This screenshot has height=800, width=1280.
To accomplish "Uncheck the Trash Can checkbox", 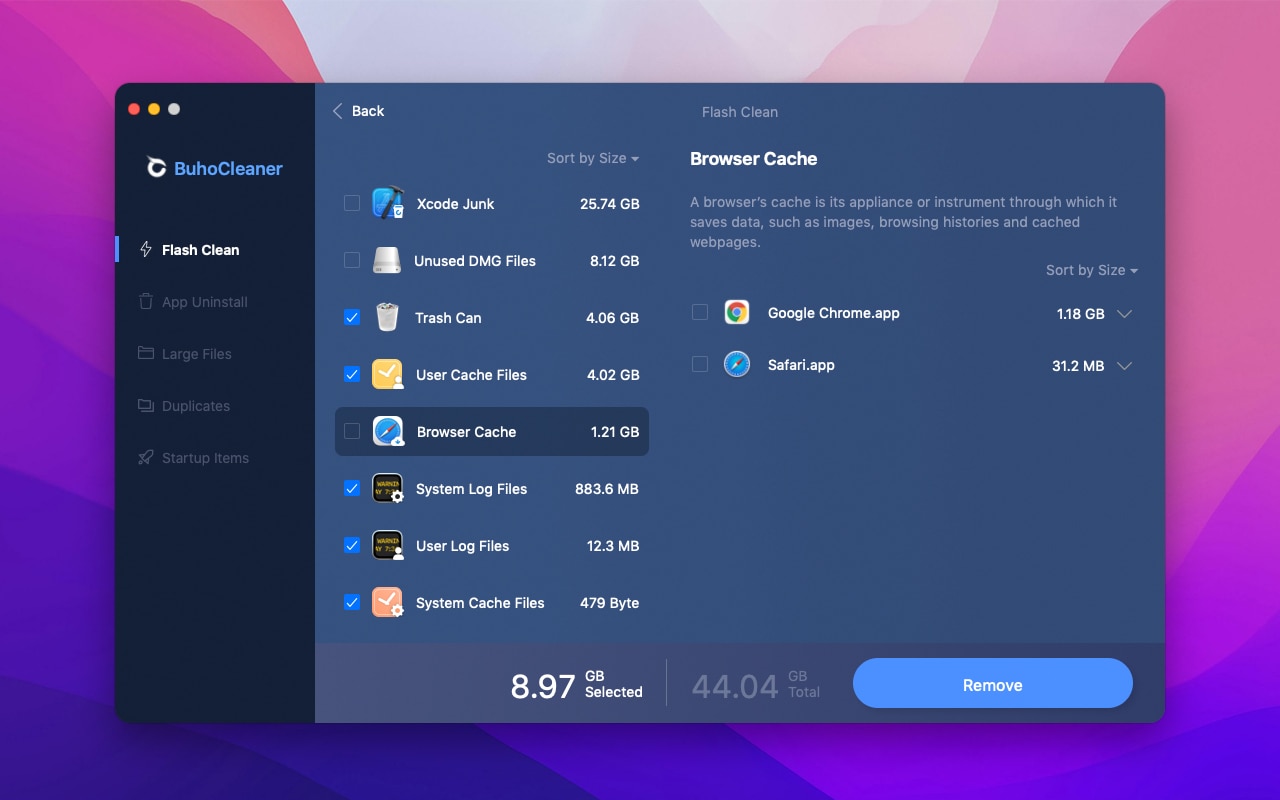I will click(352, 318).
